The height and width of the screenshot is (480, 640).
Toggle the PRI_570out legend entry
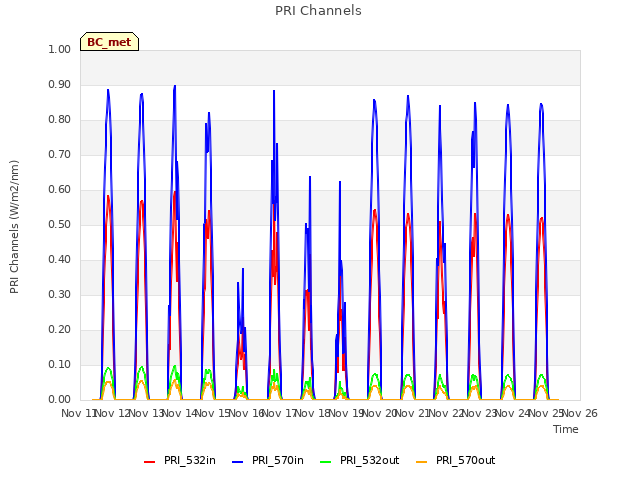(456, 460)
